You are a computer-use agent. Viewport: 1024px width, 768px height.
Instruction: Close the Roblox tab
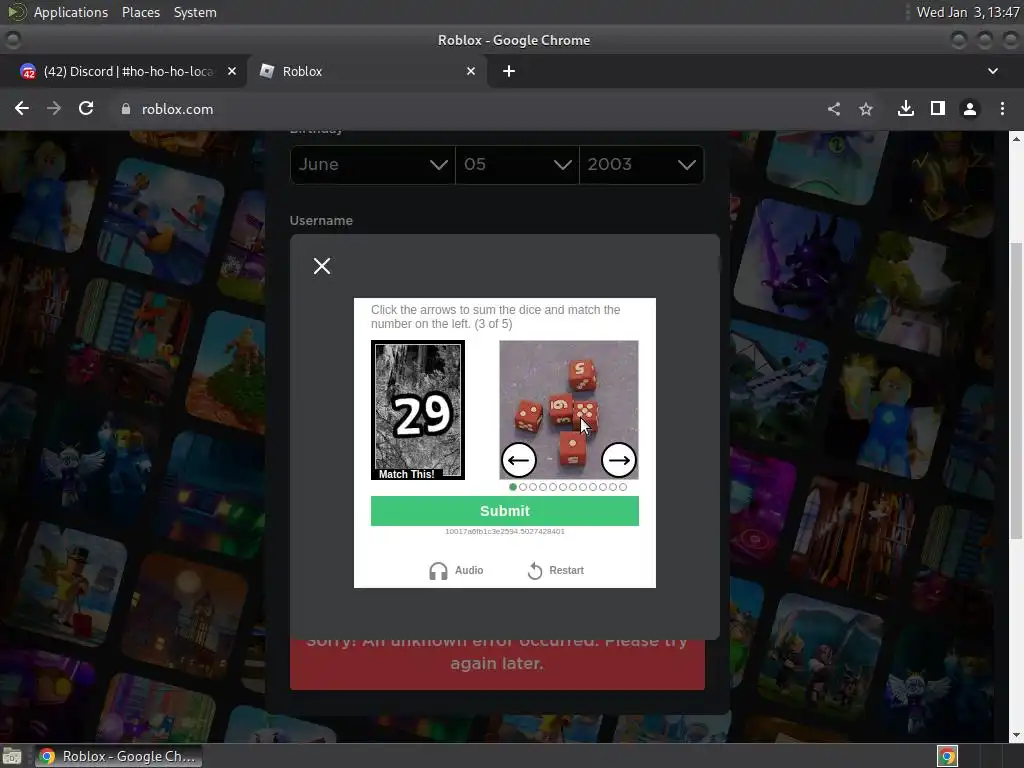(471, 71)
